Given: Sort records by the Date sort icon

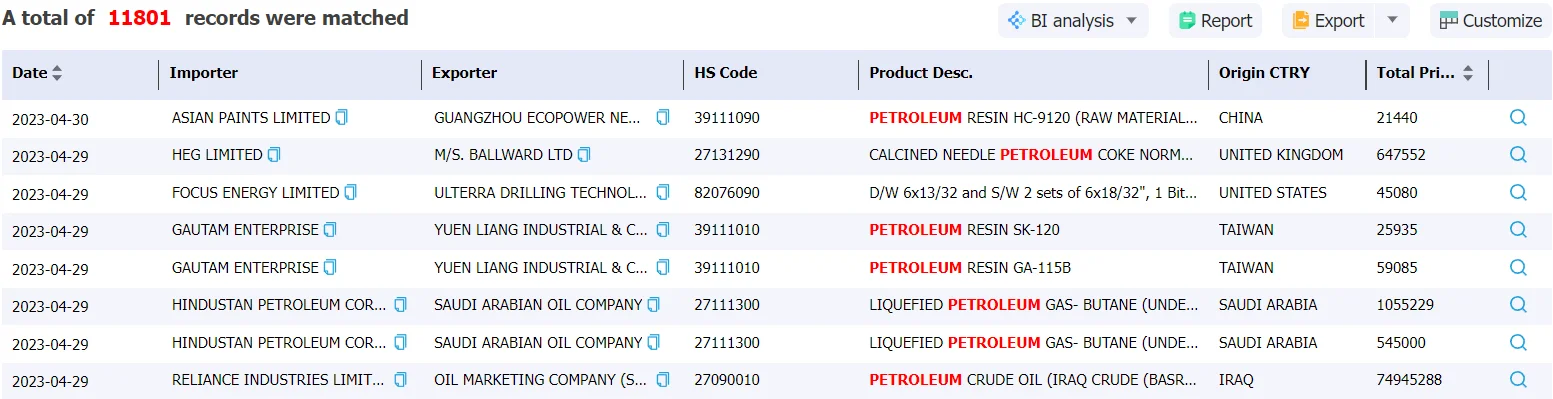Looking at the screenshot, I should 57,73.
